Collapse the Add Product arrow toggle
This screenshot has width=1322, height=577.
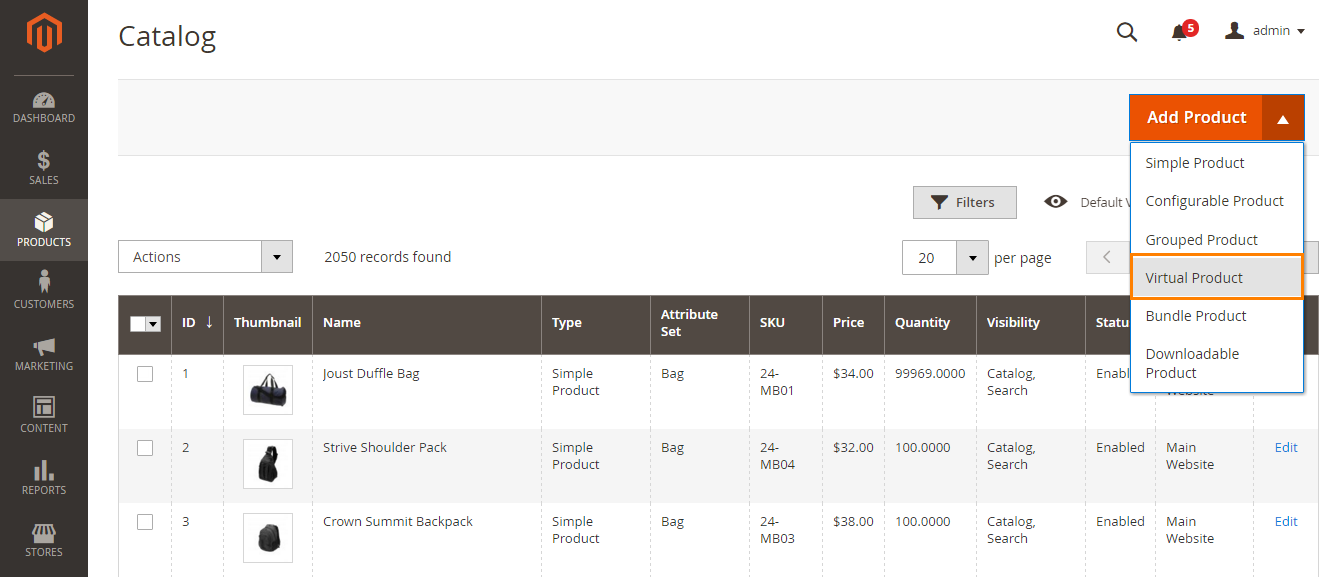pyautogui.click(x=1283, y=118)
